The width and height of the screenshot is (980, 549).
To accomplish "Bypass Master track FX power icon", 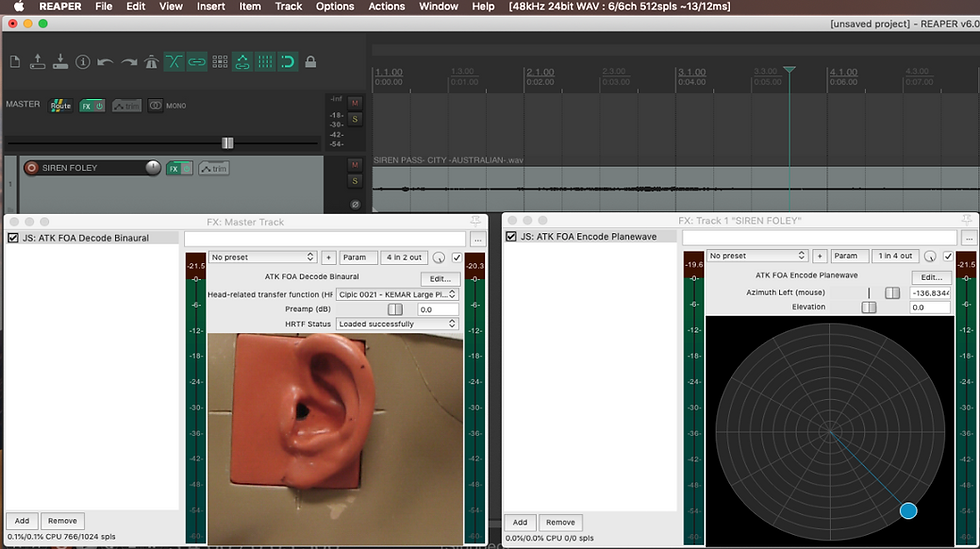I will 99,106.
